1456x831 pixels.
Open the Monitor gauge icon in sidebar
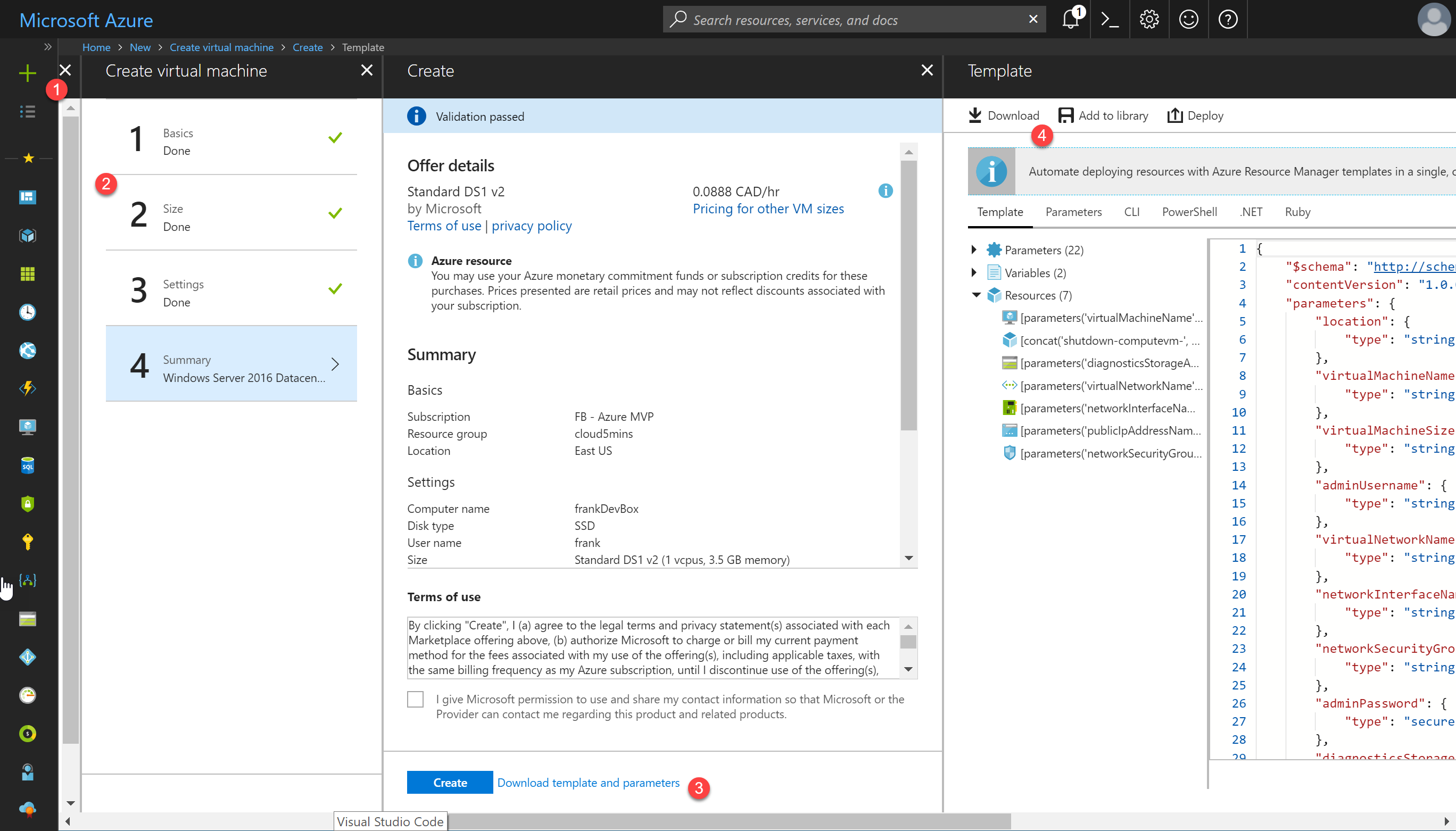pyautogui.click(x=27, y=695)
